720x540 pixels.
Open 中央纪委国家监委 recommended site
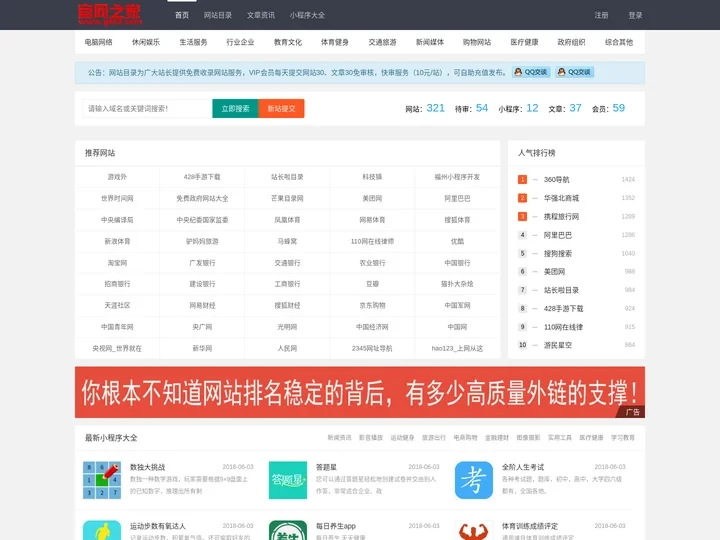coord(202,220)
